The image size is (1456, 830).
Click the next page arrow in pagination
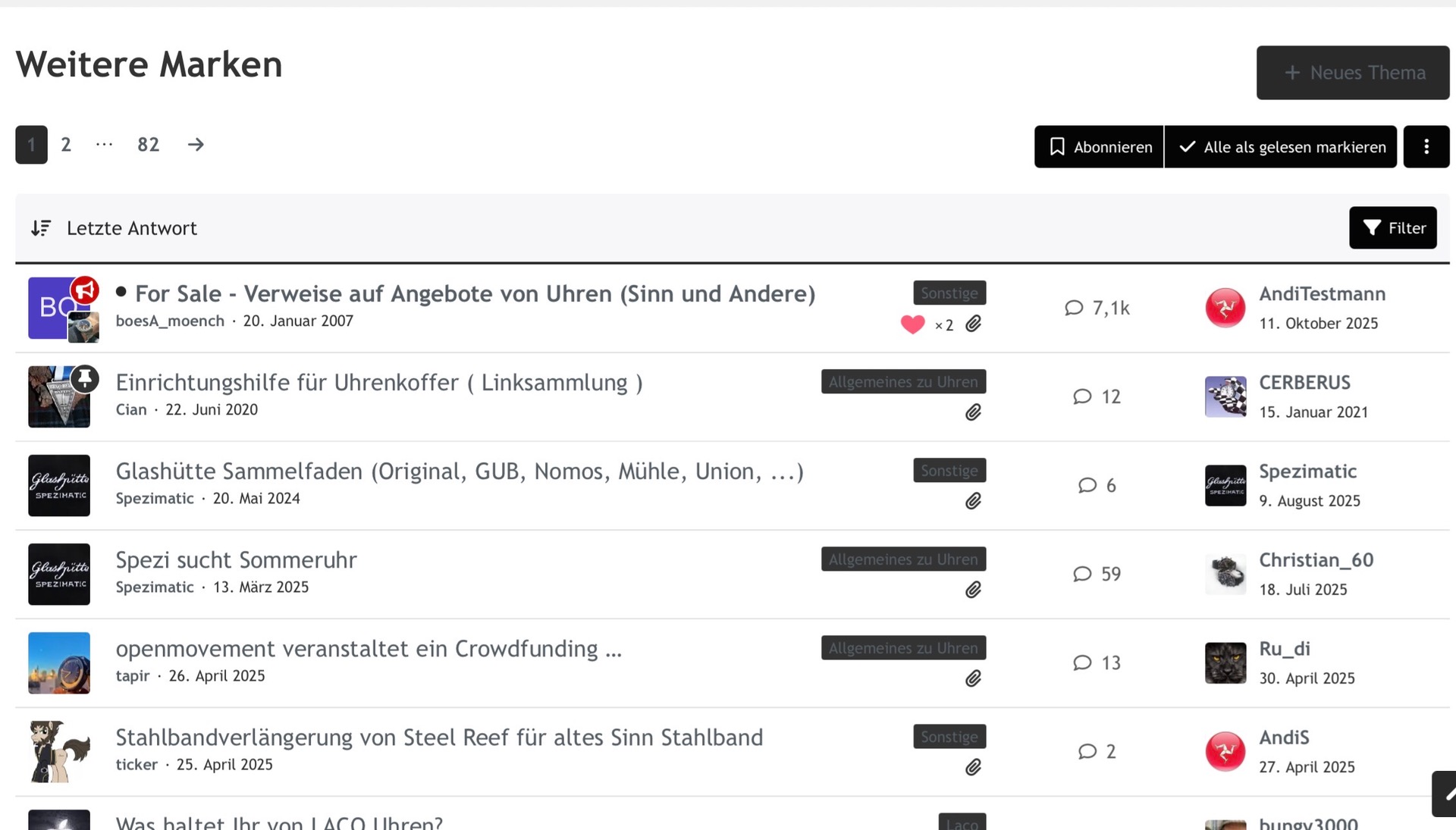[196, 145]
